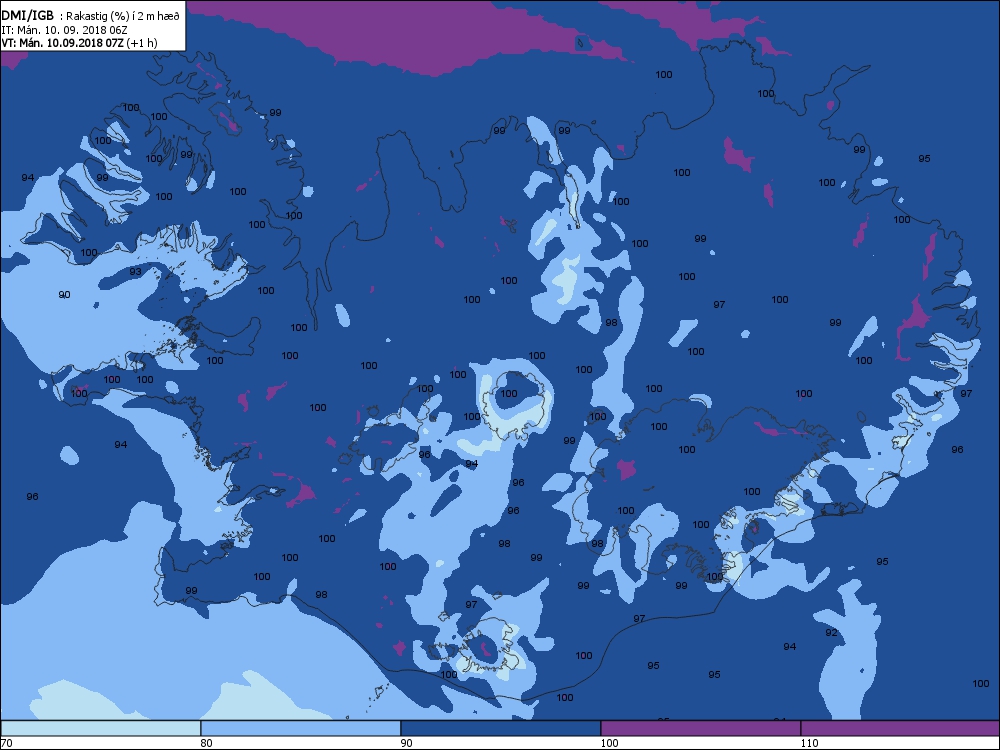Image resolution: width=1000 pixels, height=750 pixels.
Task: Choose the purple legend swatch between 100 and 110
Action: pyautogui.click(x=700, y=728)
